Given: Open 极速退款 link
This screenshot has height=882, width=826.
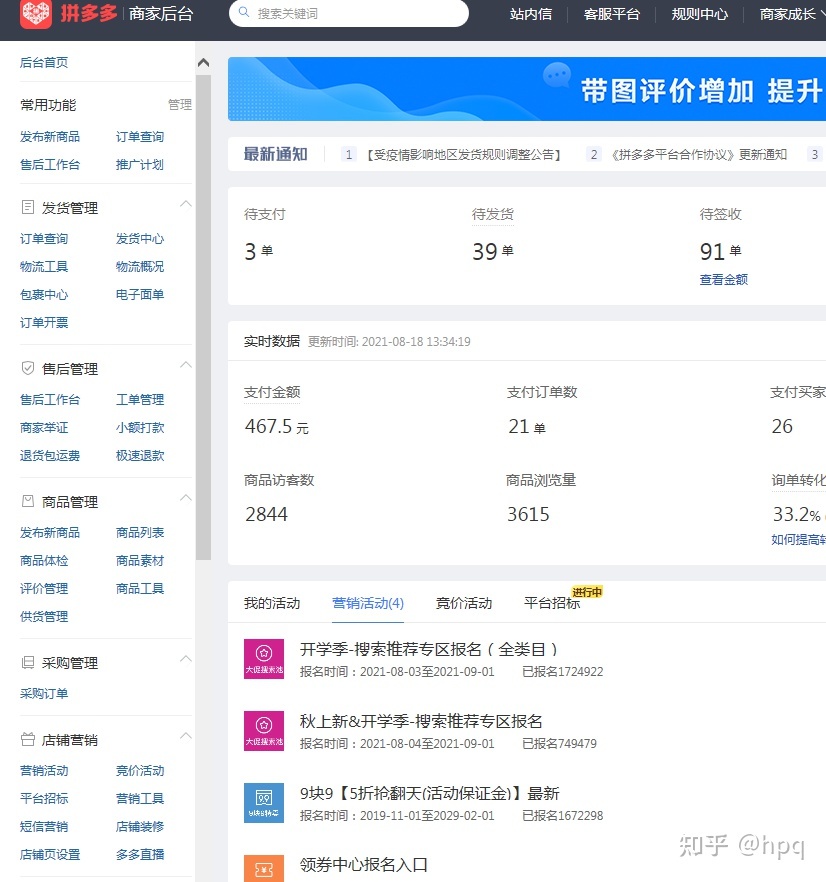Looking at the screenshot, I should (140, 456).
